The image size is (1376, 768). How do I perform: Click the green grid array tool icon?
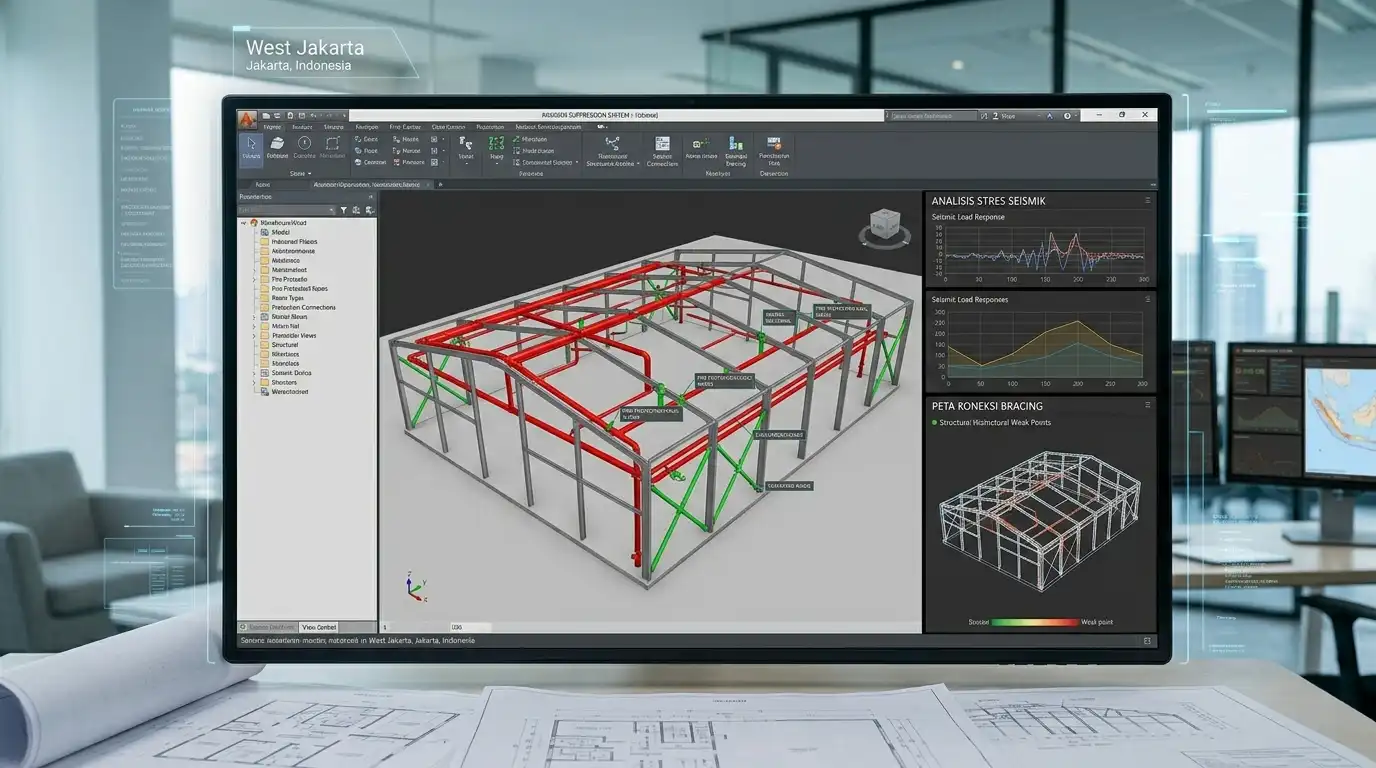[496, 144]
